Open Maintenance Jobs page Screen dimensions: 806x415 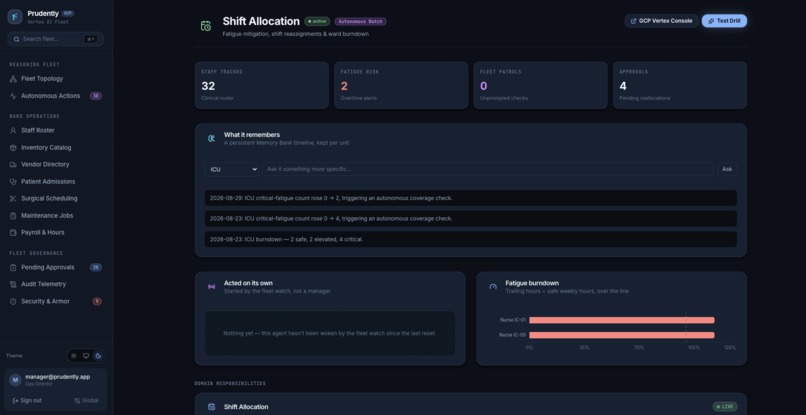tap(56, 215)
